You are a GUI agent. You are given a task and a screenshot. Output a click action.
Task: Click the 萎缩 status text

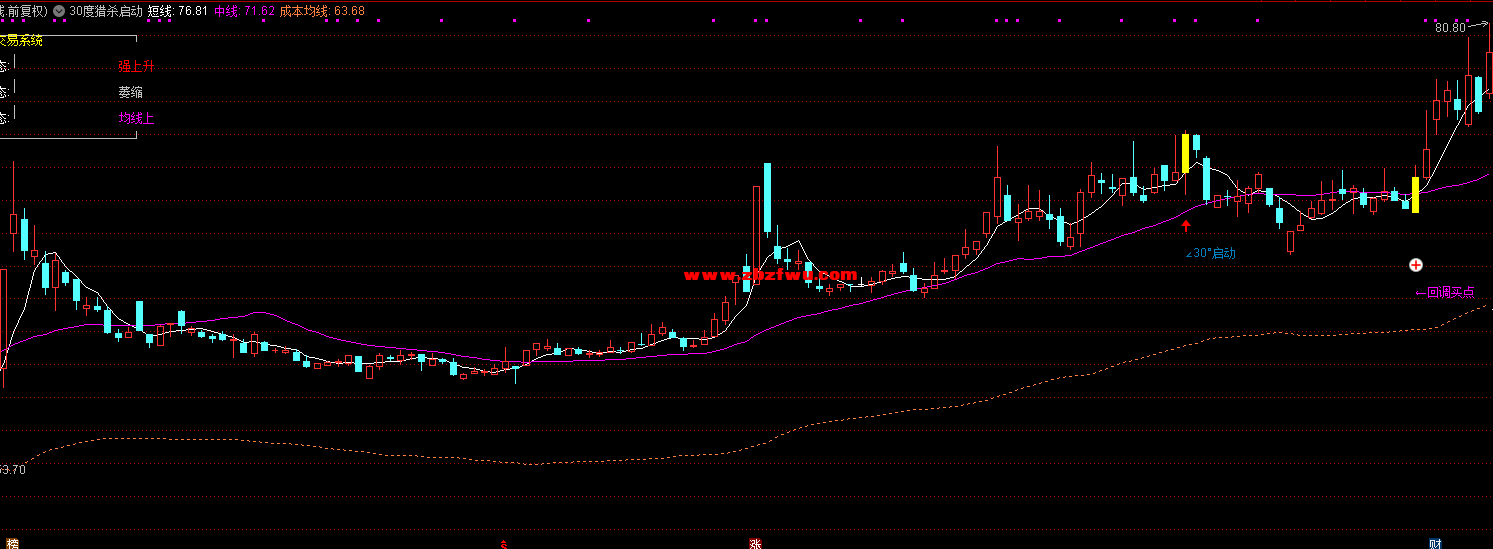130,92
